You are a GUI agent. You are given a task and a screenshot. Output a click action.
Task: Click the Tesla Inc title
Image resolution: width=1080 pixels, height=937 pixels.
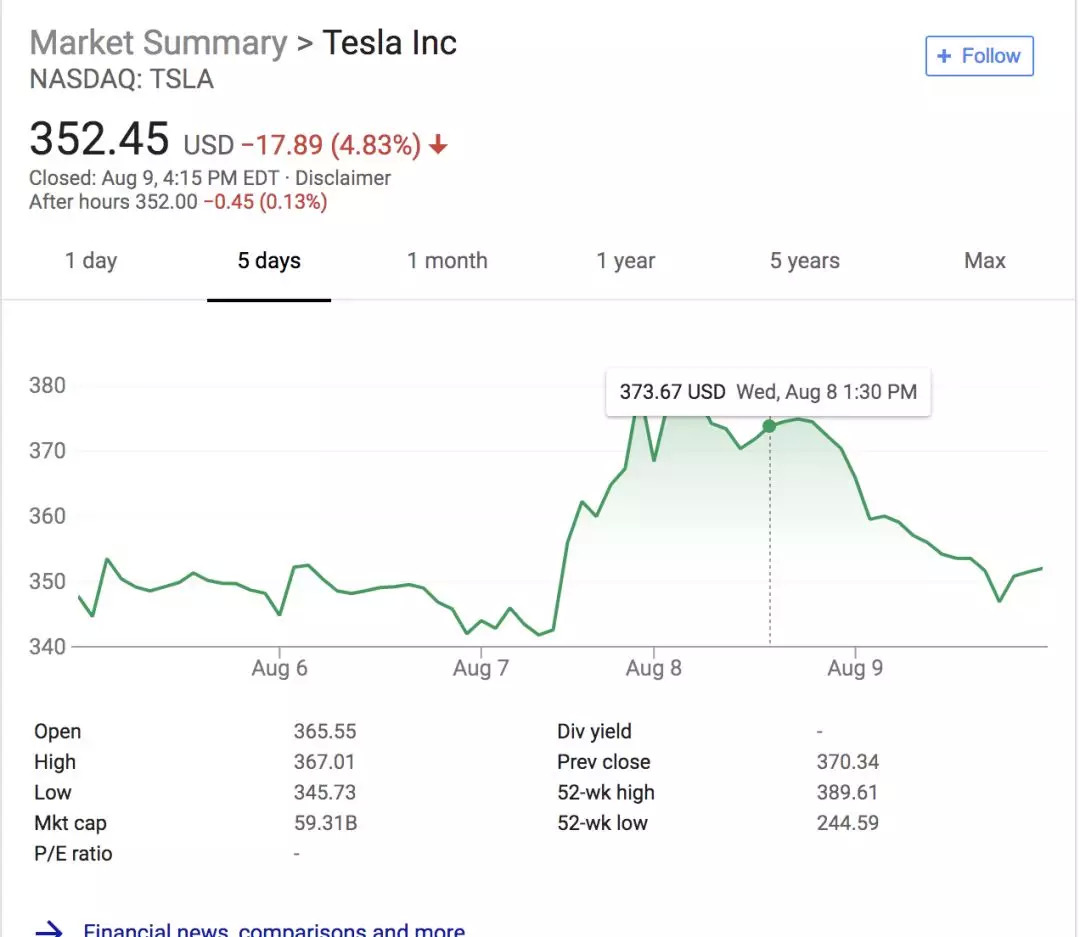(389, 43)
